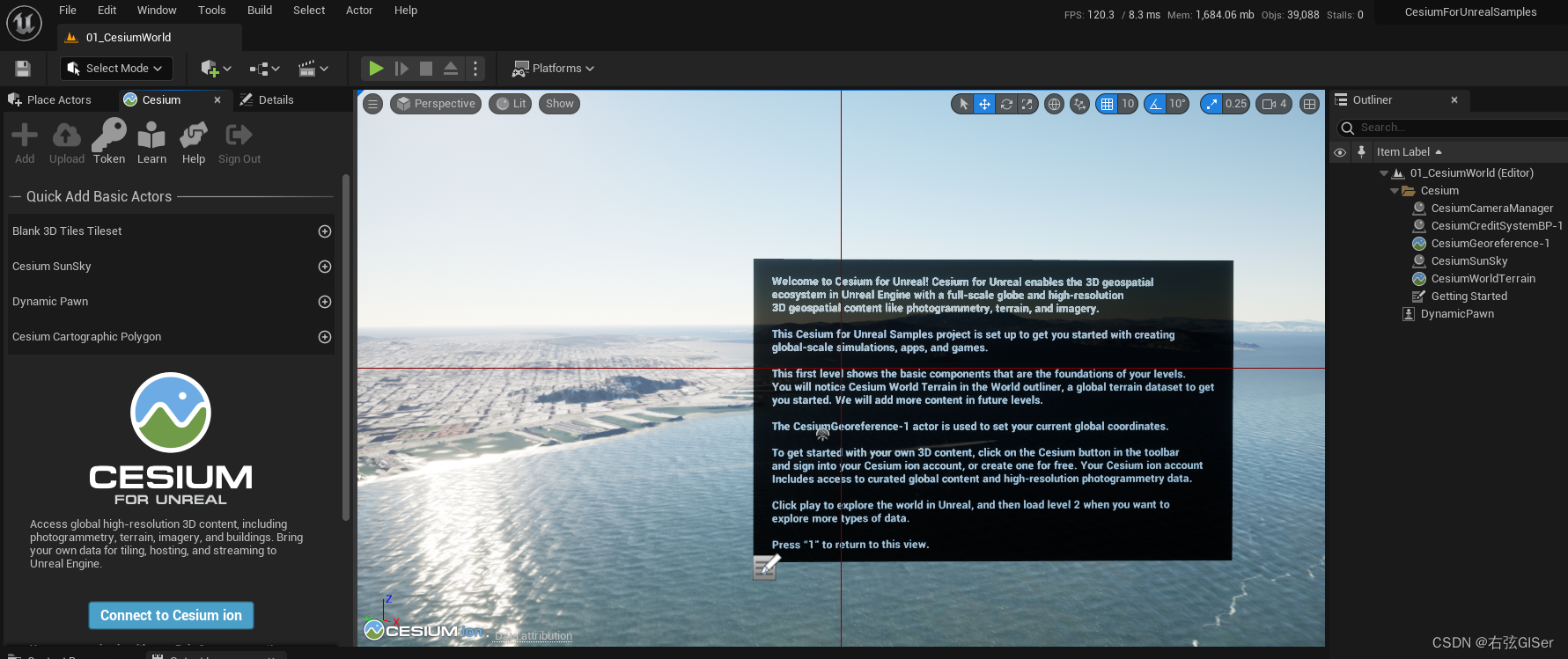This screenshot has width=1568, height=659.
Task: Click the Unreal Engine logo
Action: pyautogui.click(x=24, y=23)
